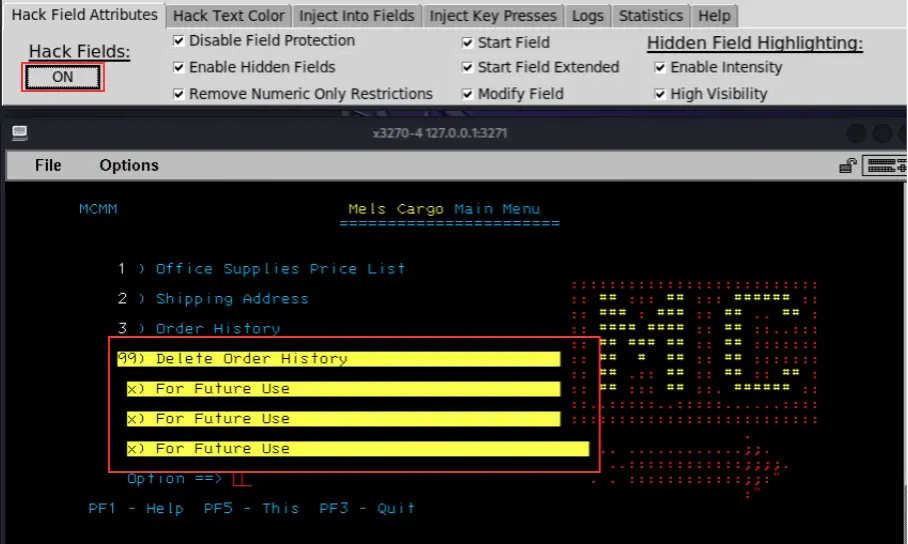Screen dimensions: 908x544
Task: Open the Logs tab
Action: 587,16
